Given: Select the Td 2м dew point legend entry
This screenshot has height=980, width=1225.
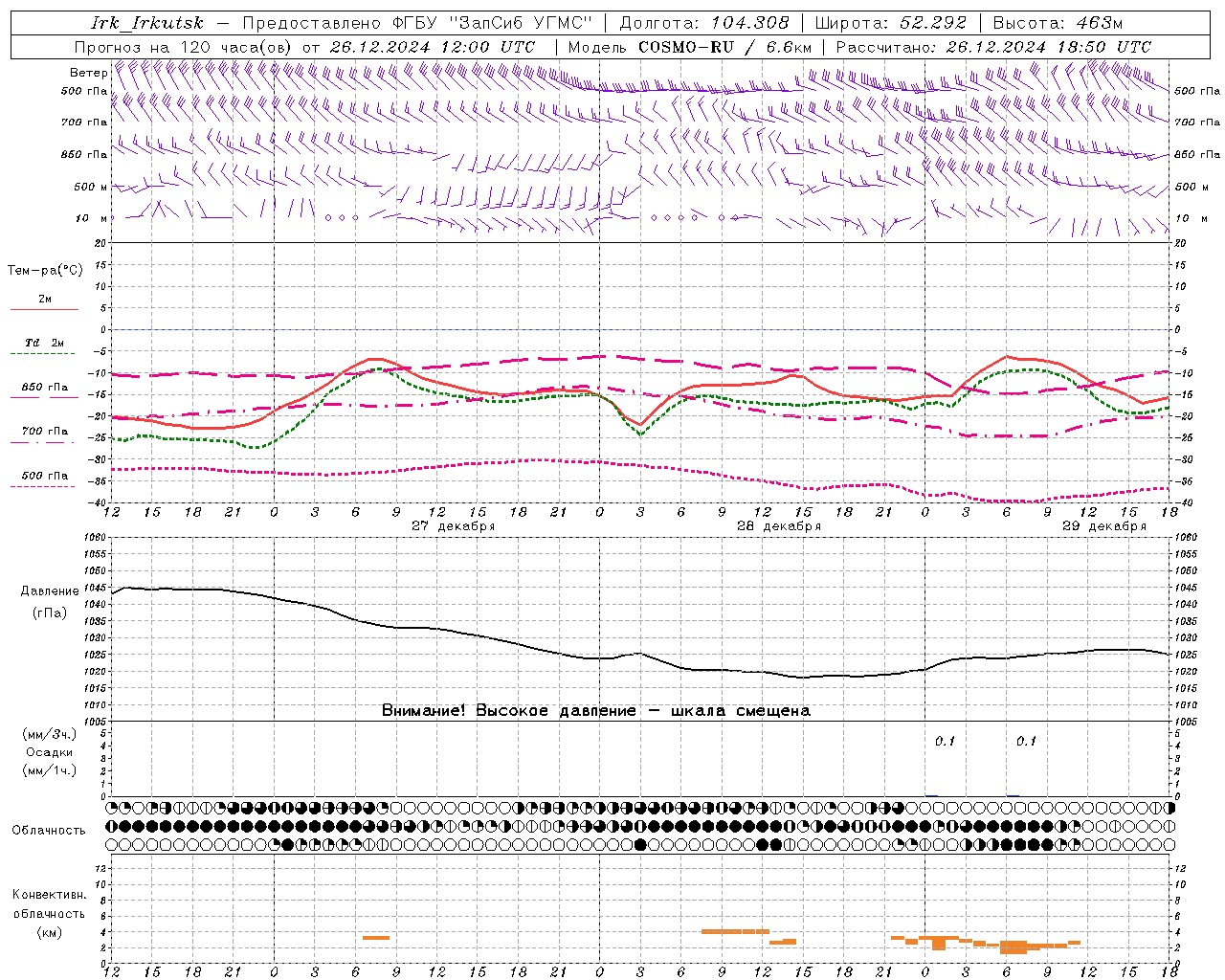Looking at the screenshot, I should [45, 343].
